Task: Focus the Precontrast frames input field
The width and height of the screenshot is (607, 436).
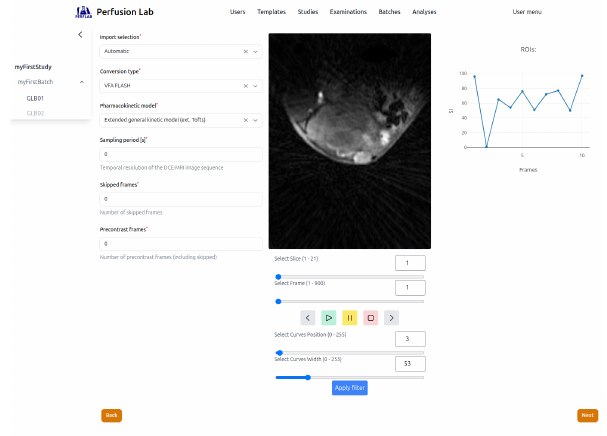Action: [181, 244]
